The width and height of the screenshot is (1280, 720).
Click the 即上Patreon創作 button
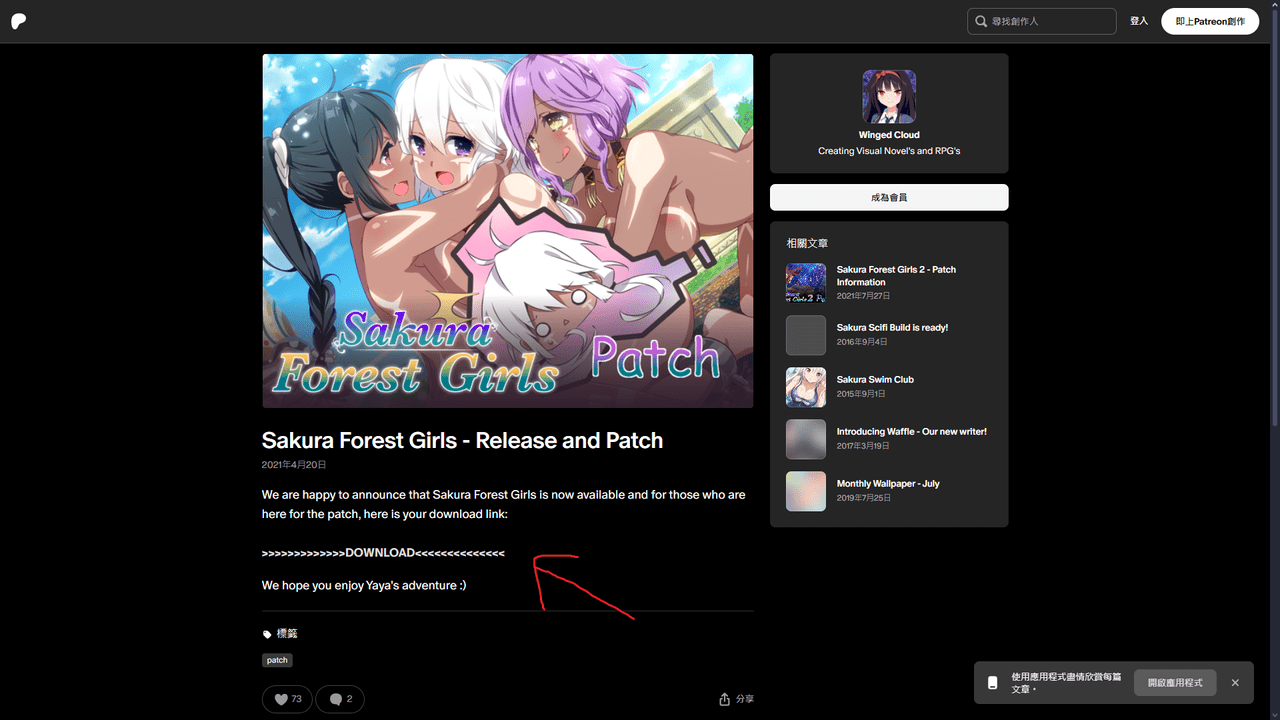point(1210,21)
